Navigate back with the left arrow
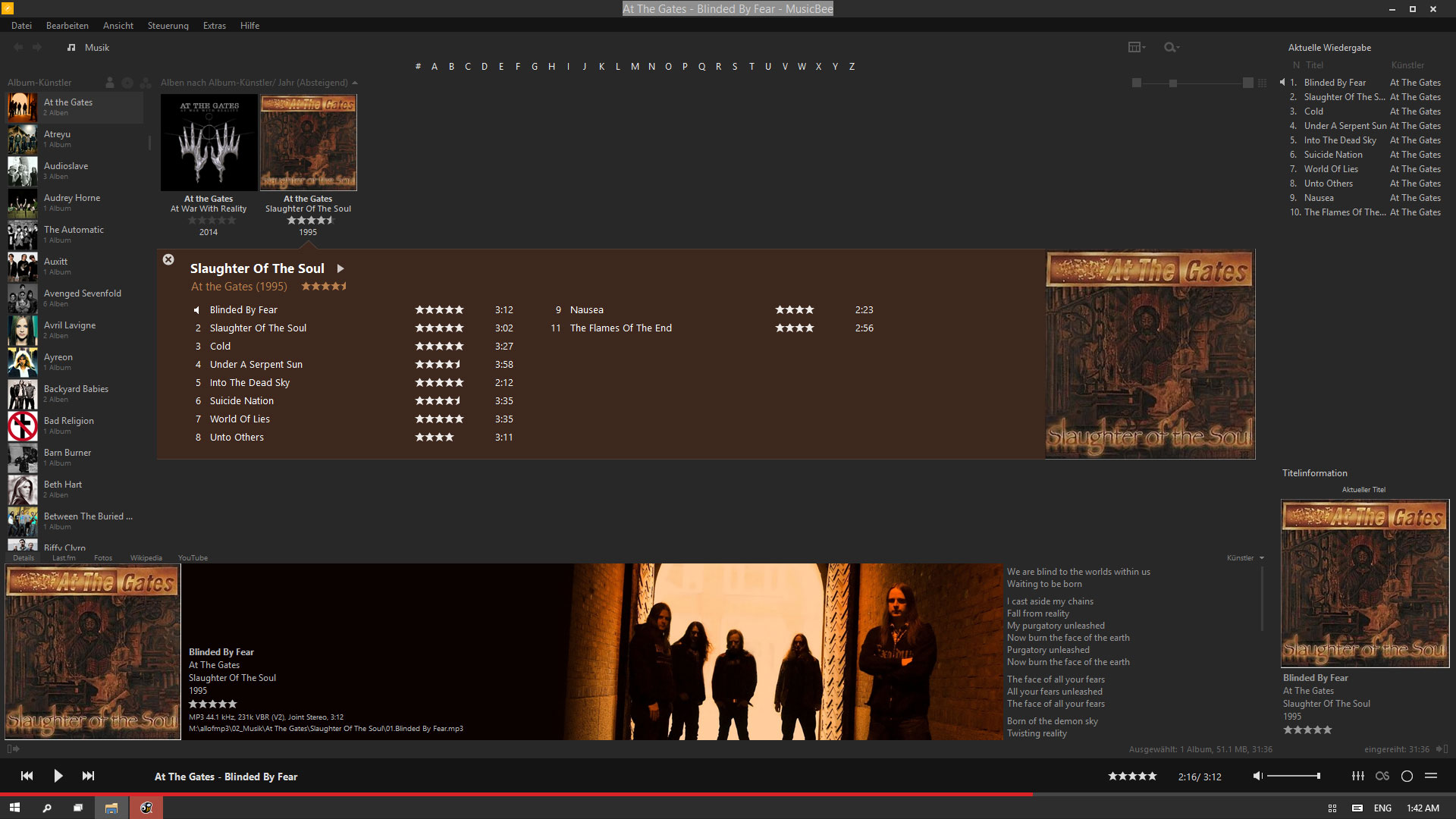1456x819 pixels. click(18, 47)
